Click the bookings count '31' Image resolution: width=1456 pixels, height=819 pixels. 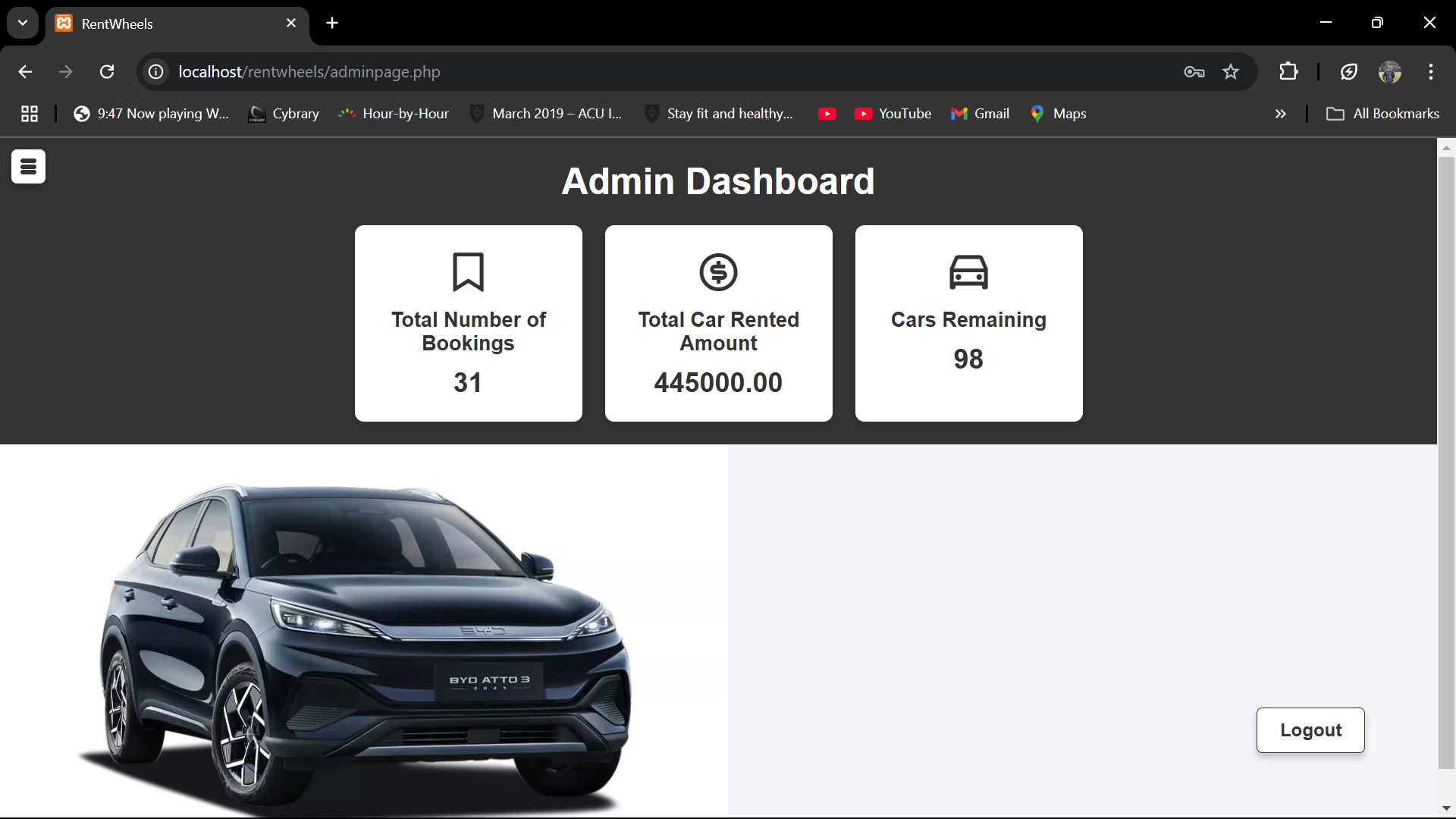tap(468, 383)
